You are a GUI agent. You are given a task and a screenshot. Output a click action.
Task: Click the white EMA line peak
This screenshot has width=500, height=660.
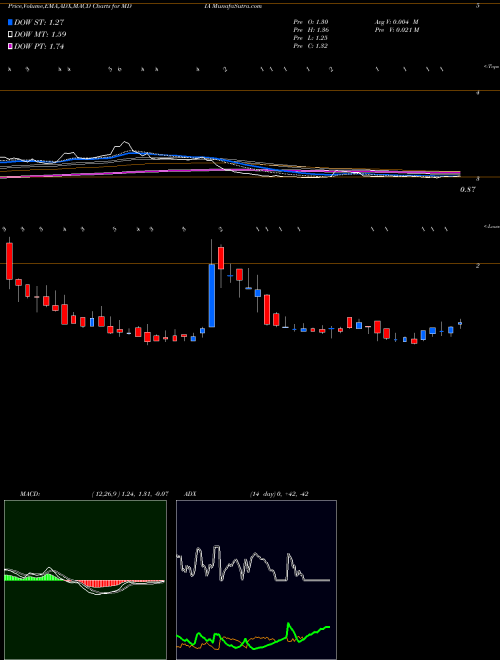[x=125, y=143]
